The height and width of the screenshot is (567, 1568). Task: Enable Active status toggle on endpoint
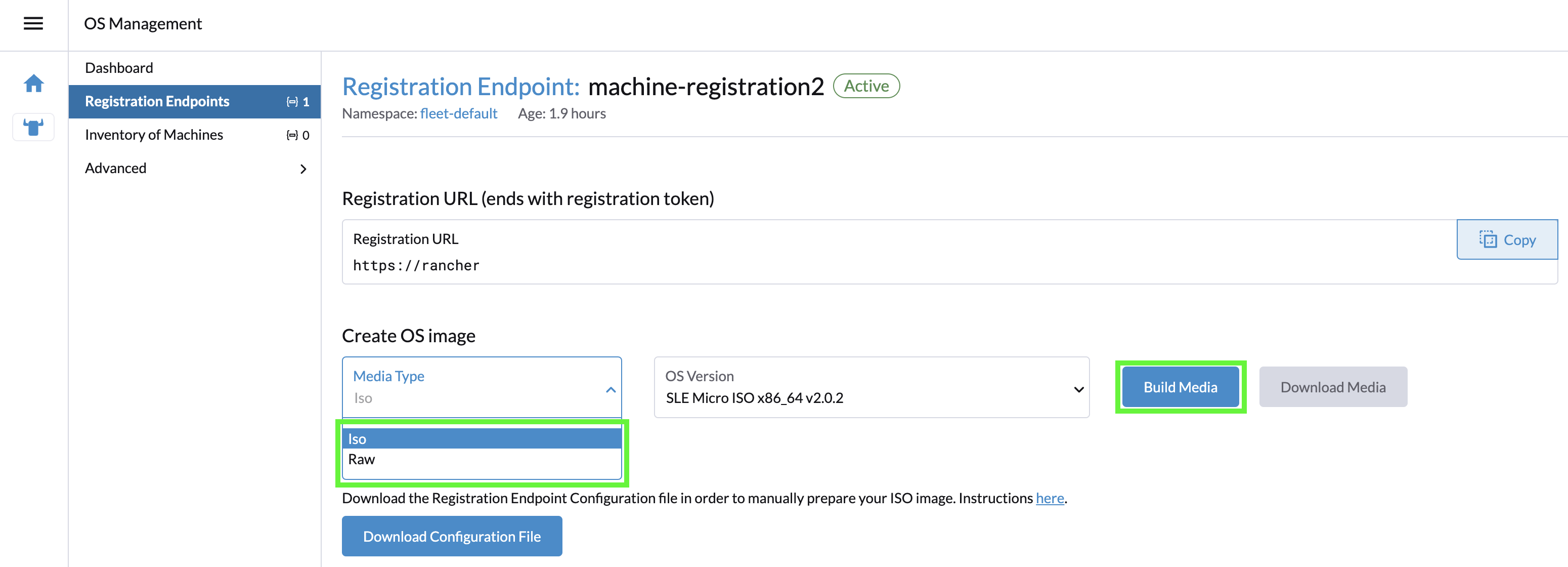tap(866, 86)
